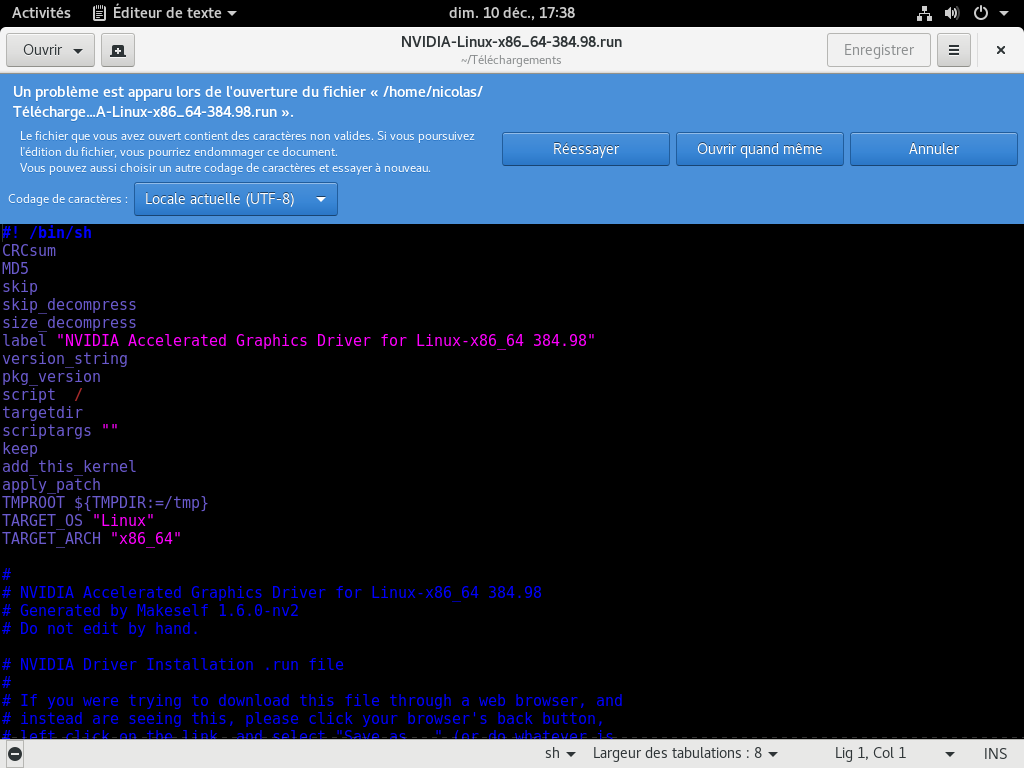Click the keep line in editor
The width and height of the screenshot is (1024, 768).
(x=20, y=449)
